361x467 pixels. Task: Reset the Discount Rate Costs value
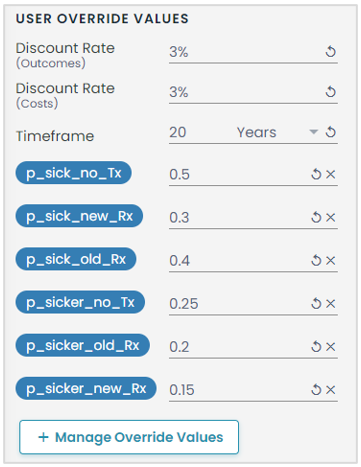[x=330, y=92]
